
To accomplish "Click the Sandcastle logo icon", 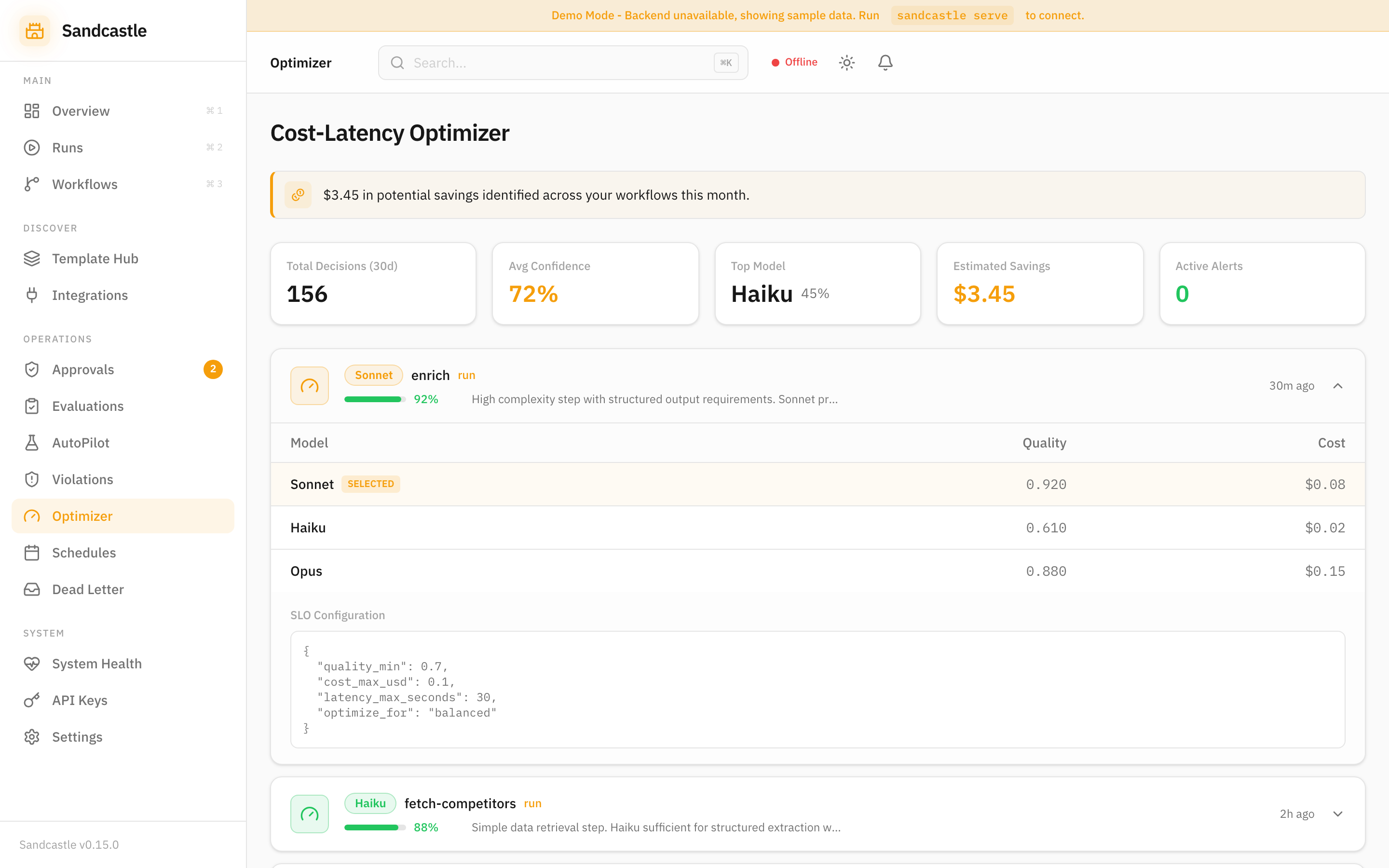I will 34,30.
